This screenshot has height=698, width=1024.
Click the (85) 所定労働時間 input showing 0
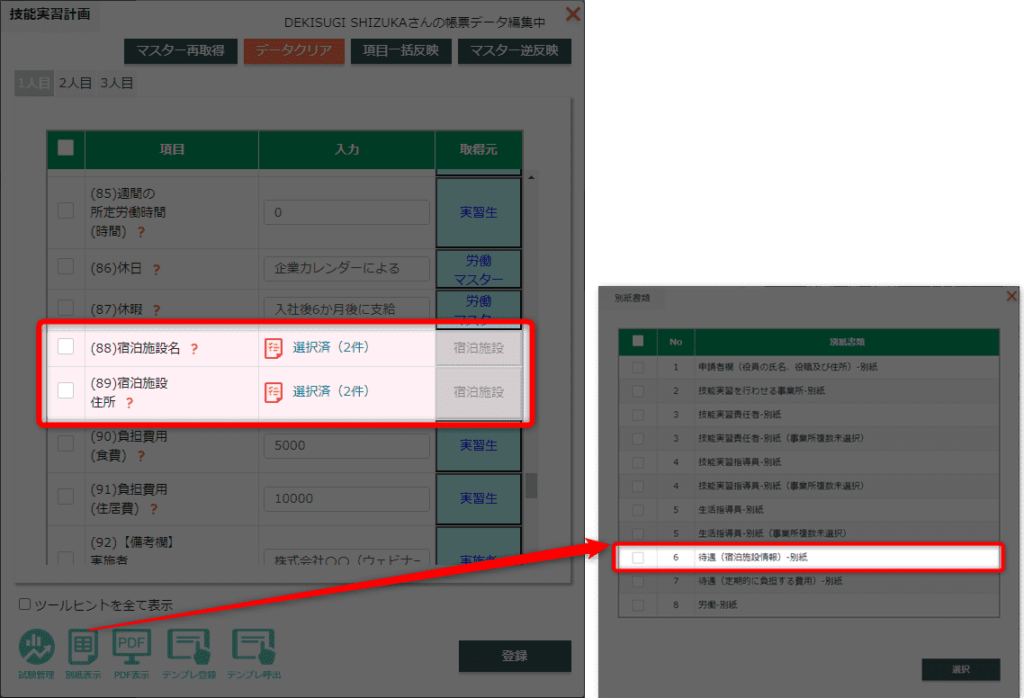point(347,212)
